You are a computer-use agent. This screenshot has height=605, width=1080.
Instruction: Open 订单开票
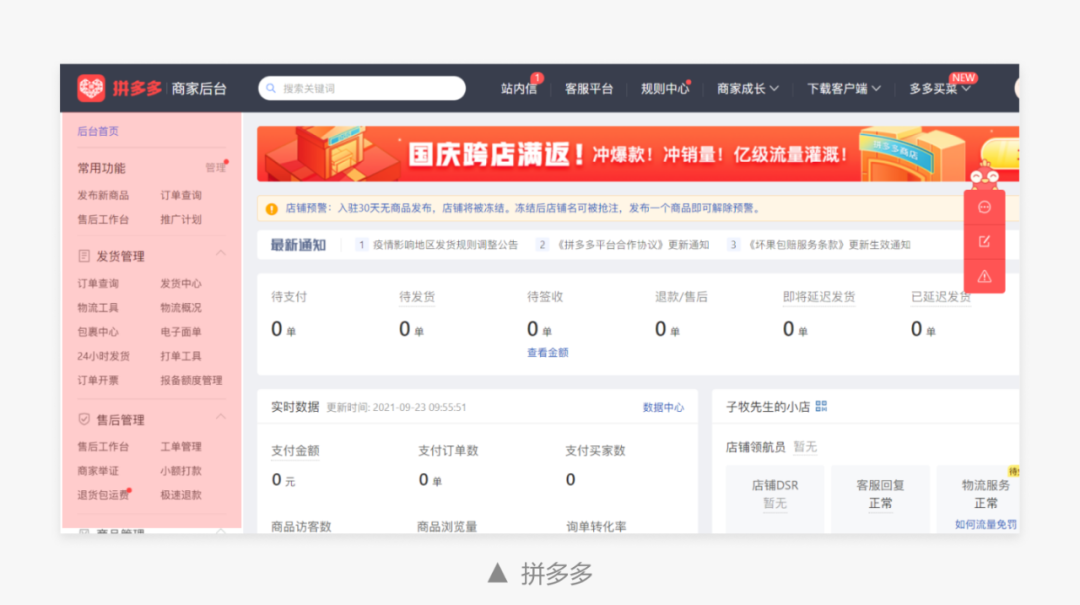pos(98,380)
